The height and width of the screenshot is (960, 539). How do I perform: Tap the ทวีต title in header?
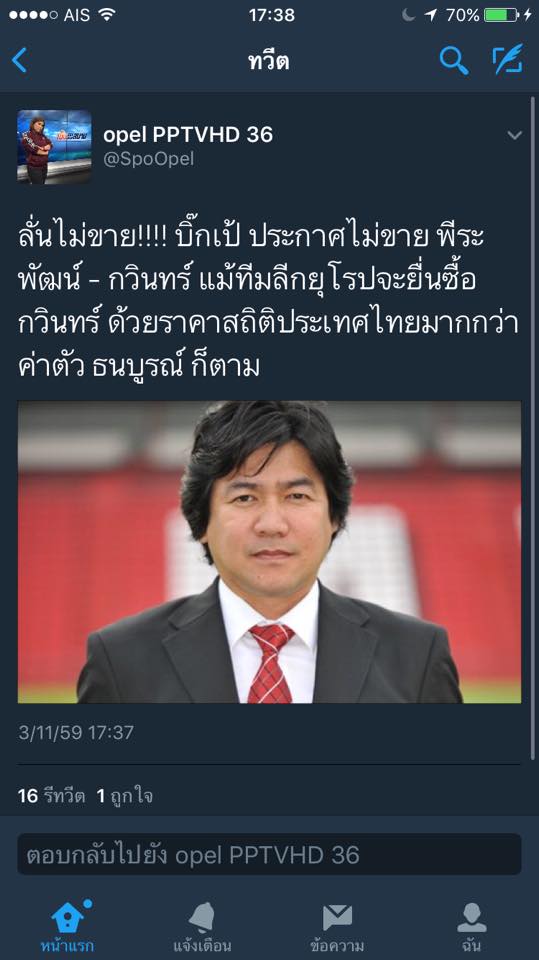coord(269,61)
